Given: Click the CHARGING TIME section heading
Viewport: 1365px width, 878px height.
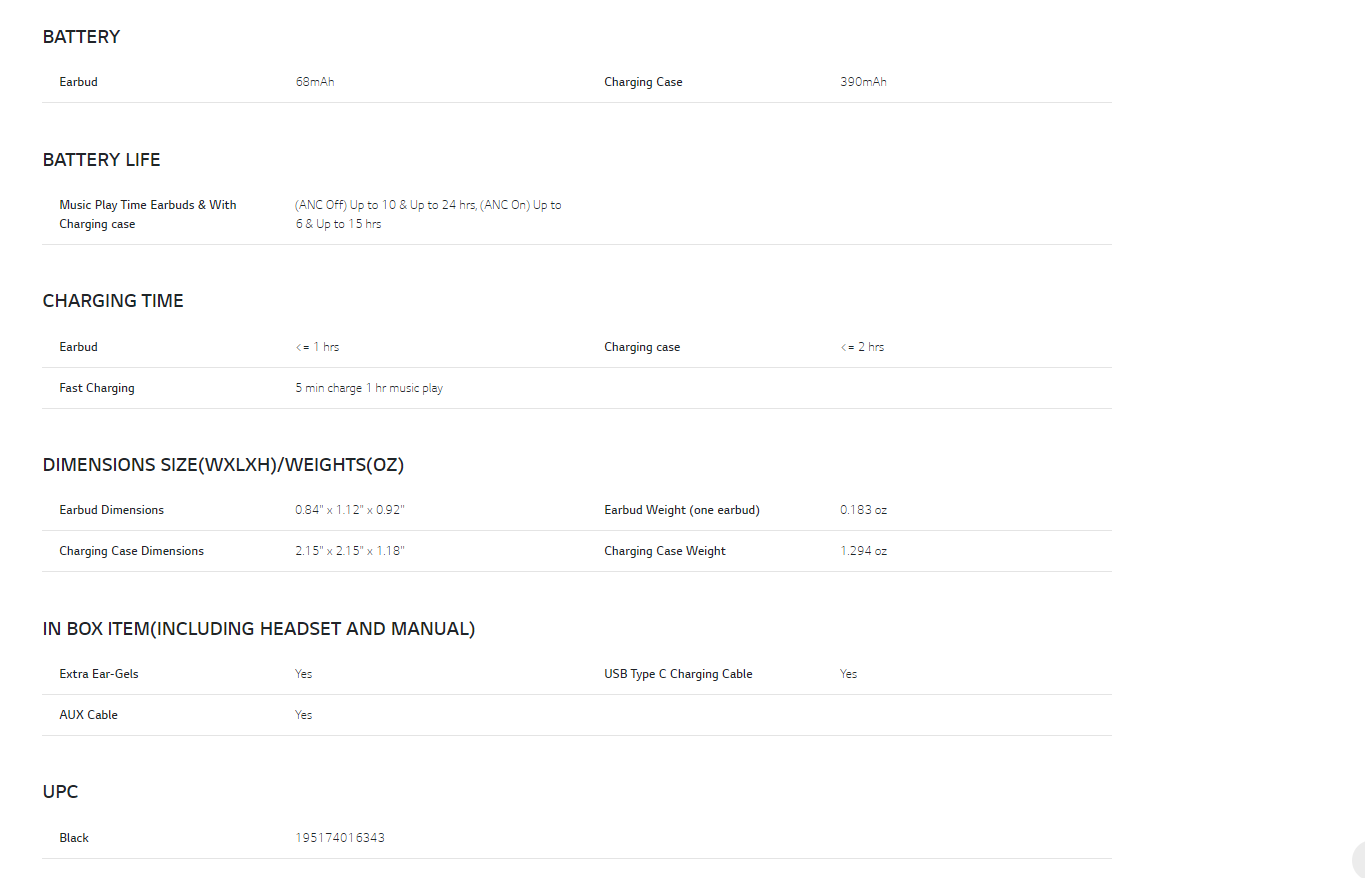Looking at the screenshot, I should (113, 301).
